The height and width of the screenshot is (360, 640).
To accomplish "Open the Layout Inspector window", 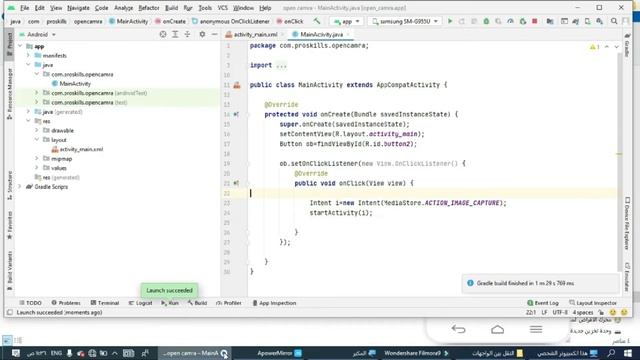I will (x=593, y=303).
